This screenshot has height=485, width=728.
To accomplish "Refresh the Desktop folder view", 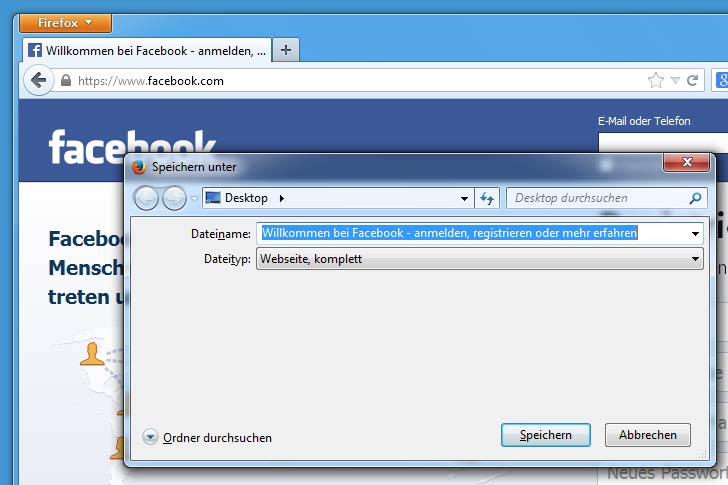I will pyautogui.click(x=487, y=199).
